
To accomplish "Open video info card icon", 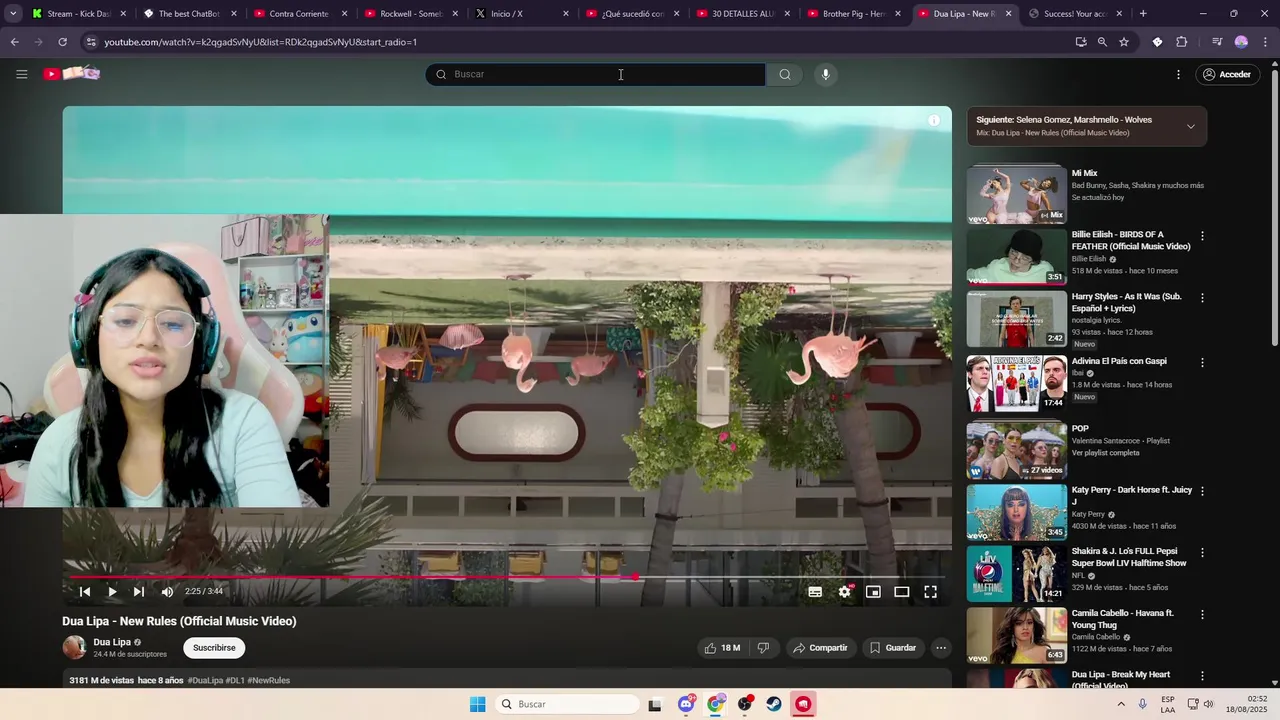I will tap(933, 120).
